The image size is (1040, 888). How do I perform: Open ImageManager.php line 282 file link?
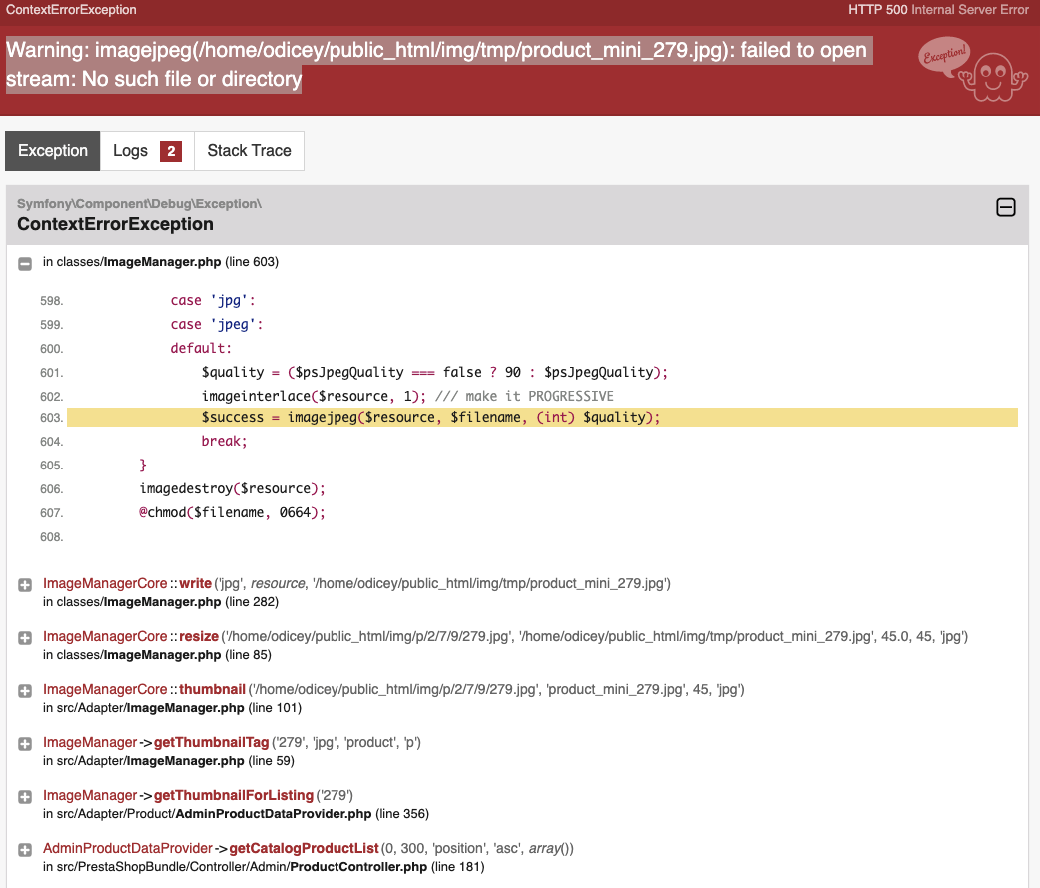coord(161,602)
